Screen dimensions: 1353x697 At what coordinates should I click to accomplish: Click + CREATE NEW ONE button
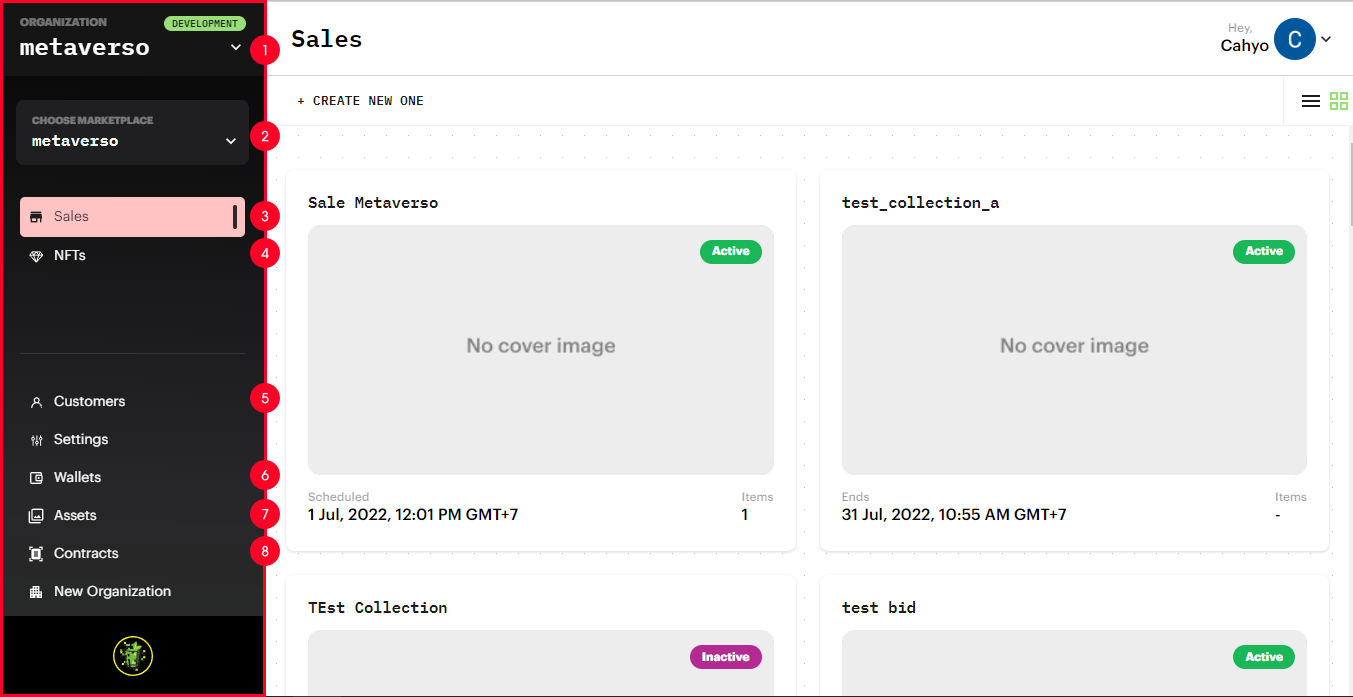(x=360, y=101)
